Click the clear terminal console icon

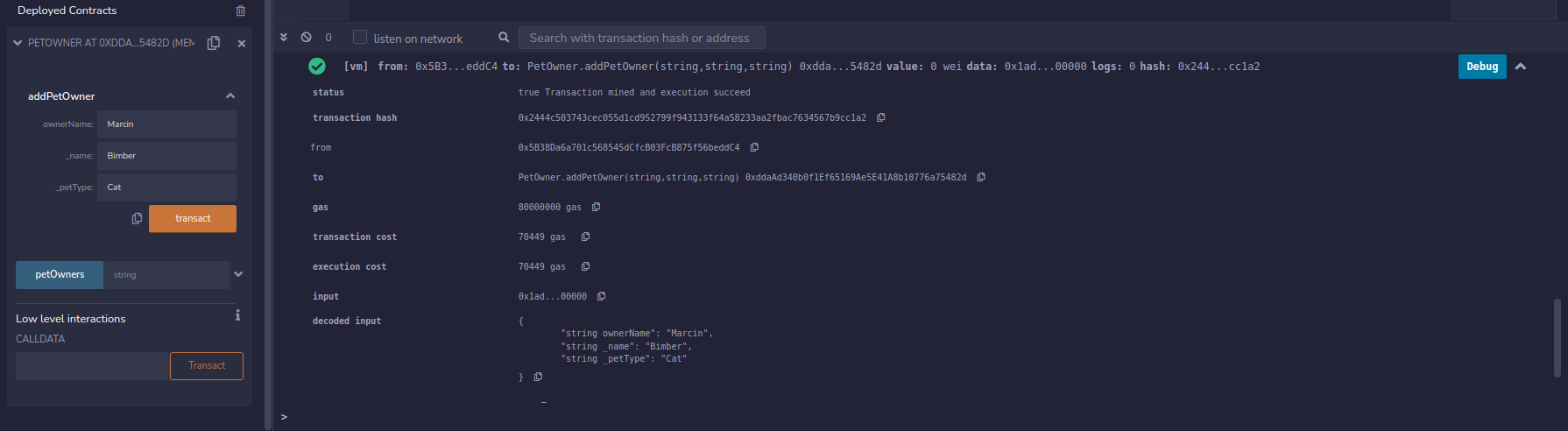click(306, 38)
